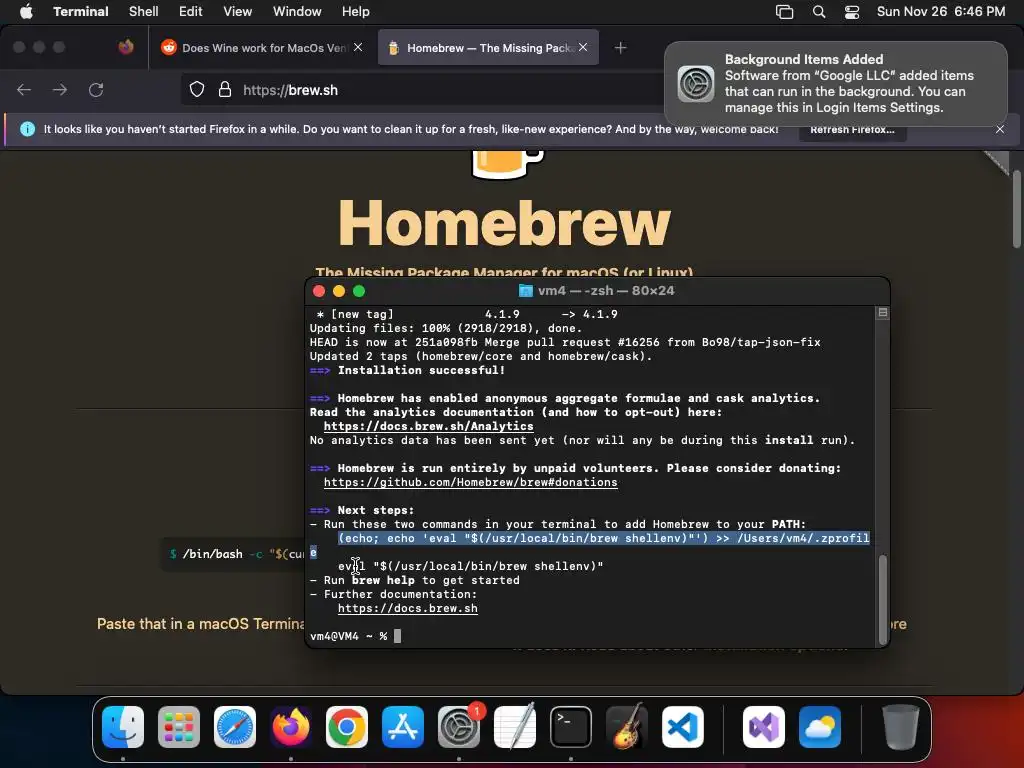Go forward in Firefox

click(x=59, y=90)
